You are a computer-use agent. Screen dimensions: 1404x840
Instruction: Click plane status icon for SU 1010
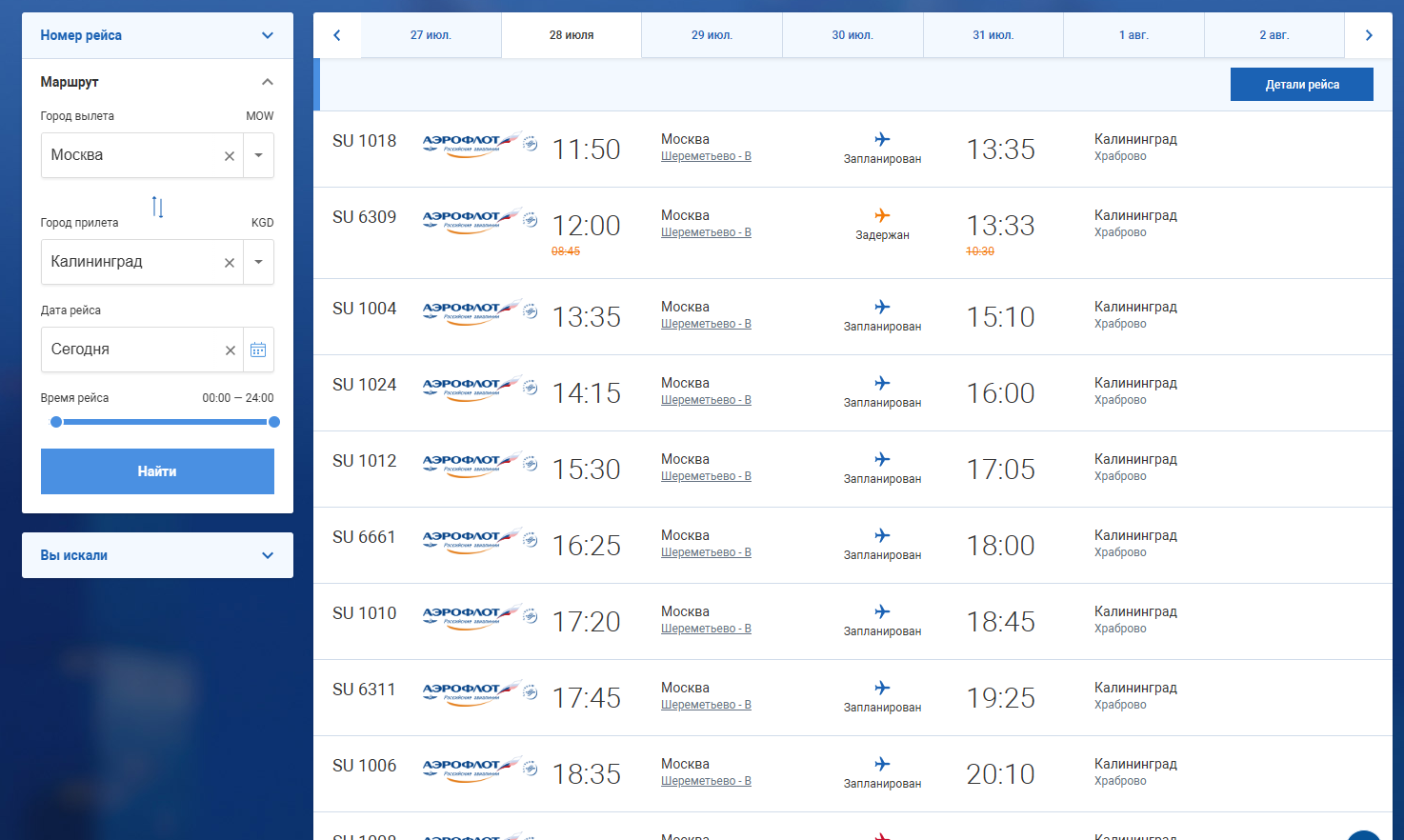(882, 611)
